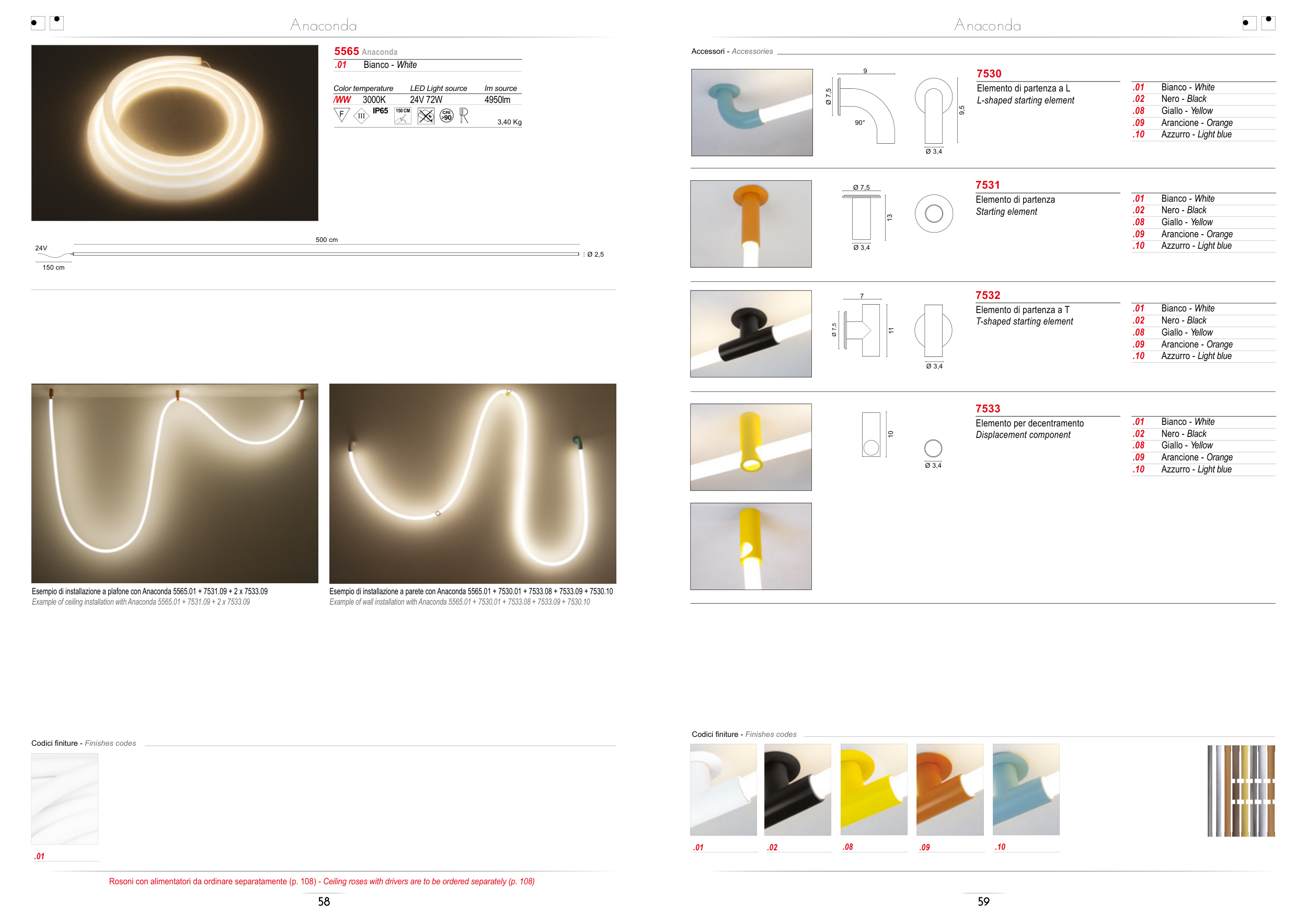Click the F triangle certification icon
This screenshot has height=924, width=1307.
[x=341, y=115]
